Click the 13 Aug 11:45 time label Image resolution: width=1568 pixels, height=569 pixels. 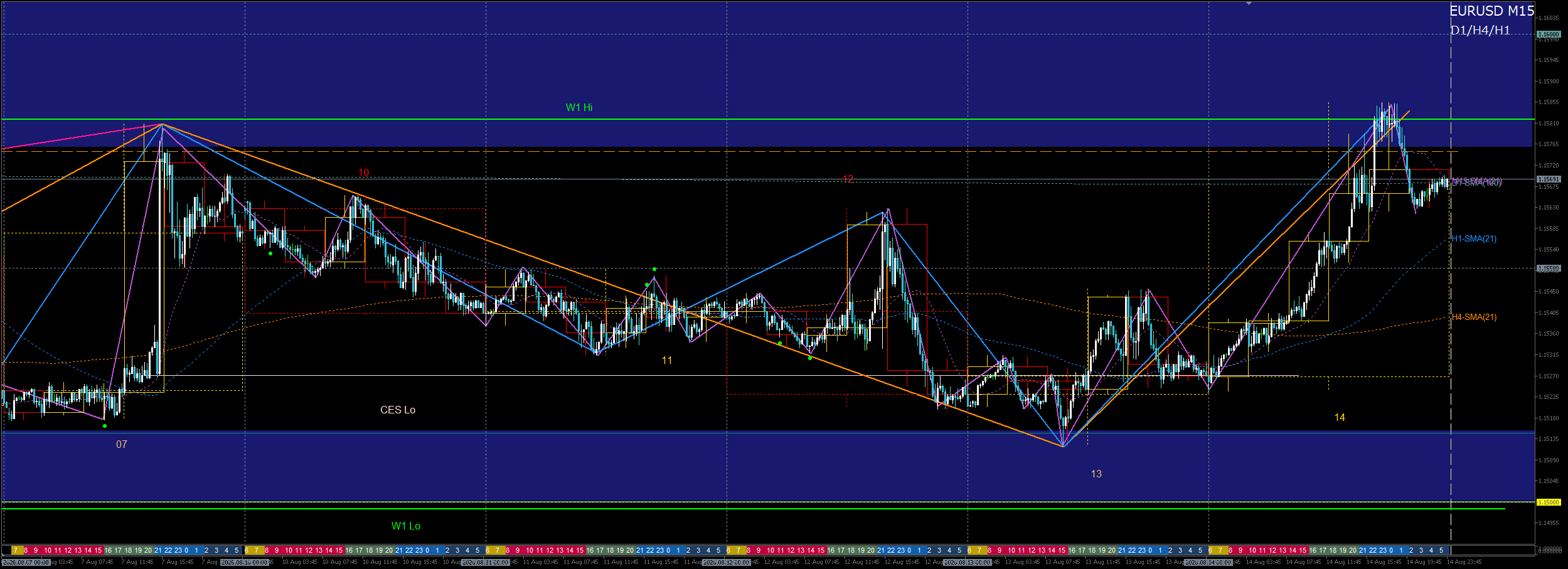point(1103,562)
